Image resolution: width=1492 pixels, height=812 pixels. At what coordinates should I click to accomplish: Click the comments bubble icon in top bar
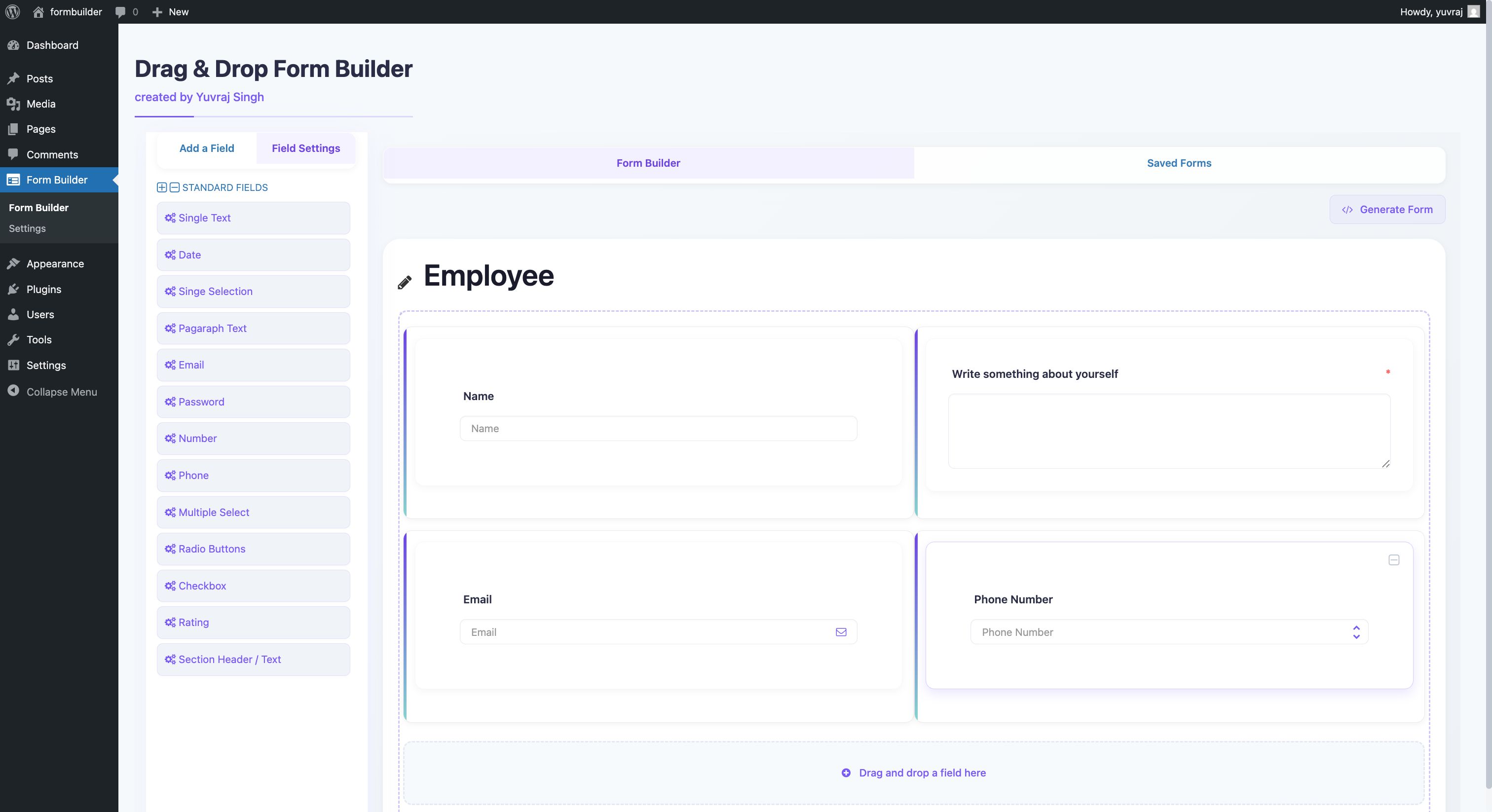(x=120, y=12)
